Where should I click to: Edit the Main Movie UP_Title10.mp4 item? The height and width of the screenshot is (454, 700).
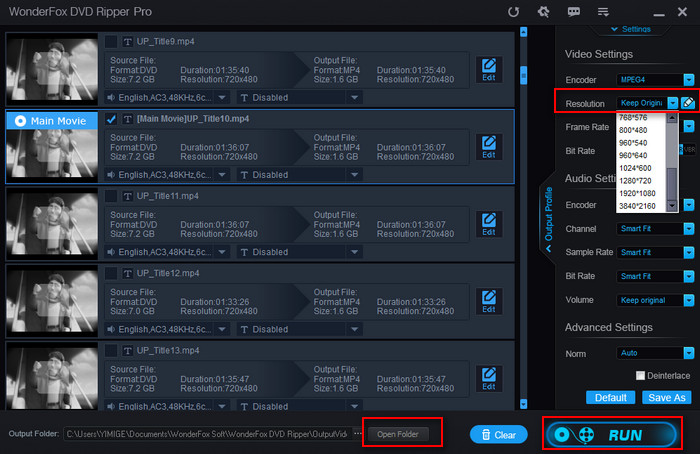tap(489, 147)
